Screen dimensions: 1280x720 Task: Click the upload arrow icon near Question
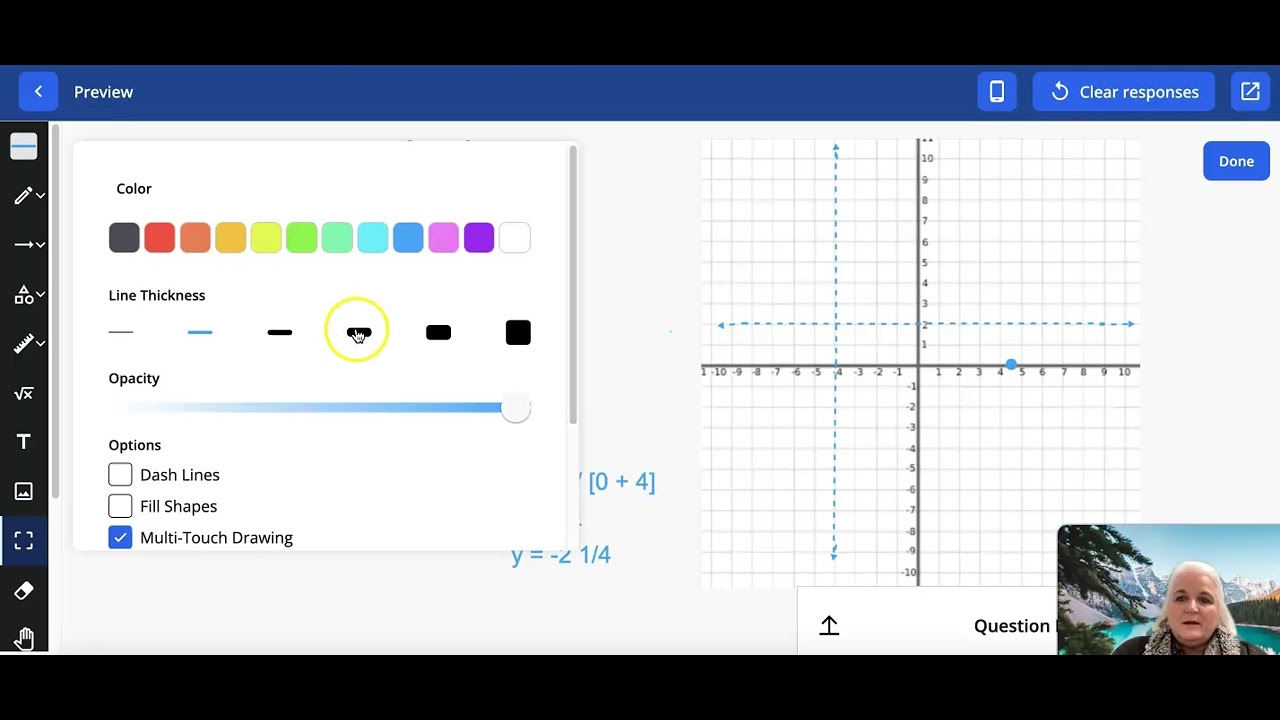pos(829,626)
